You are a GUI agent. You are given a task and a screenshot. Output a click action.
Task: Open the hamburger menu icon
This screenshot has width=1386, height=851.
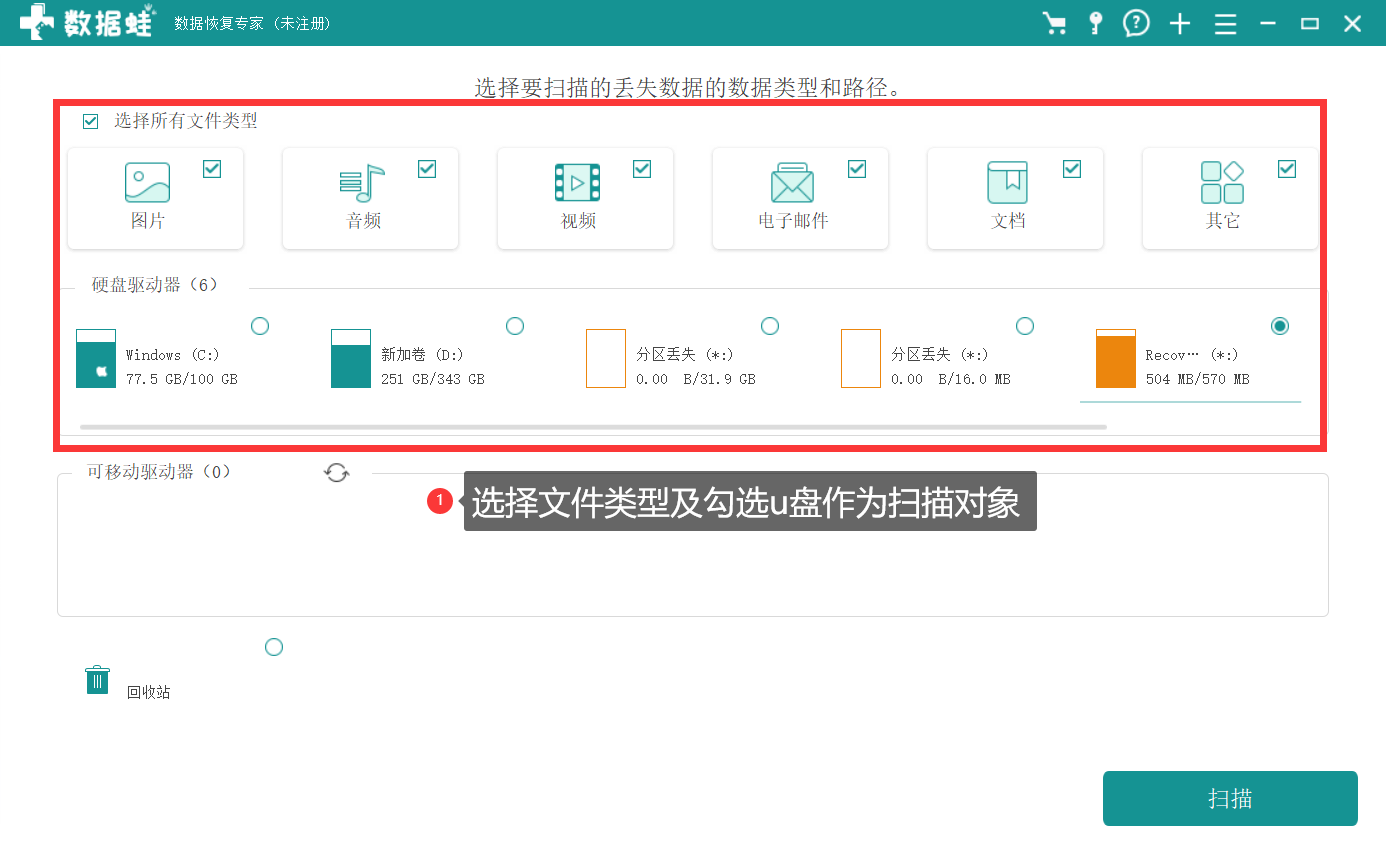click(1226, 24)
